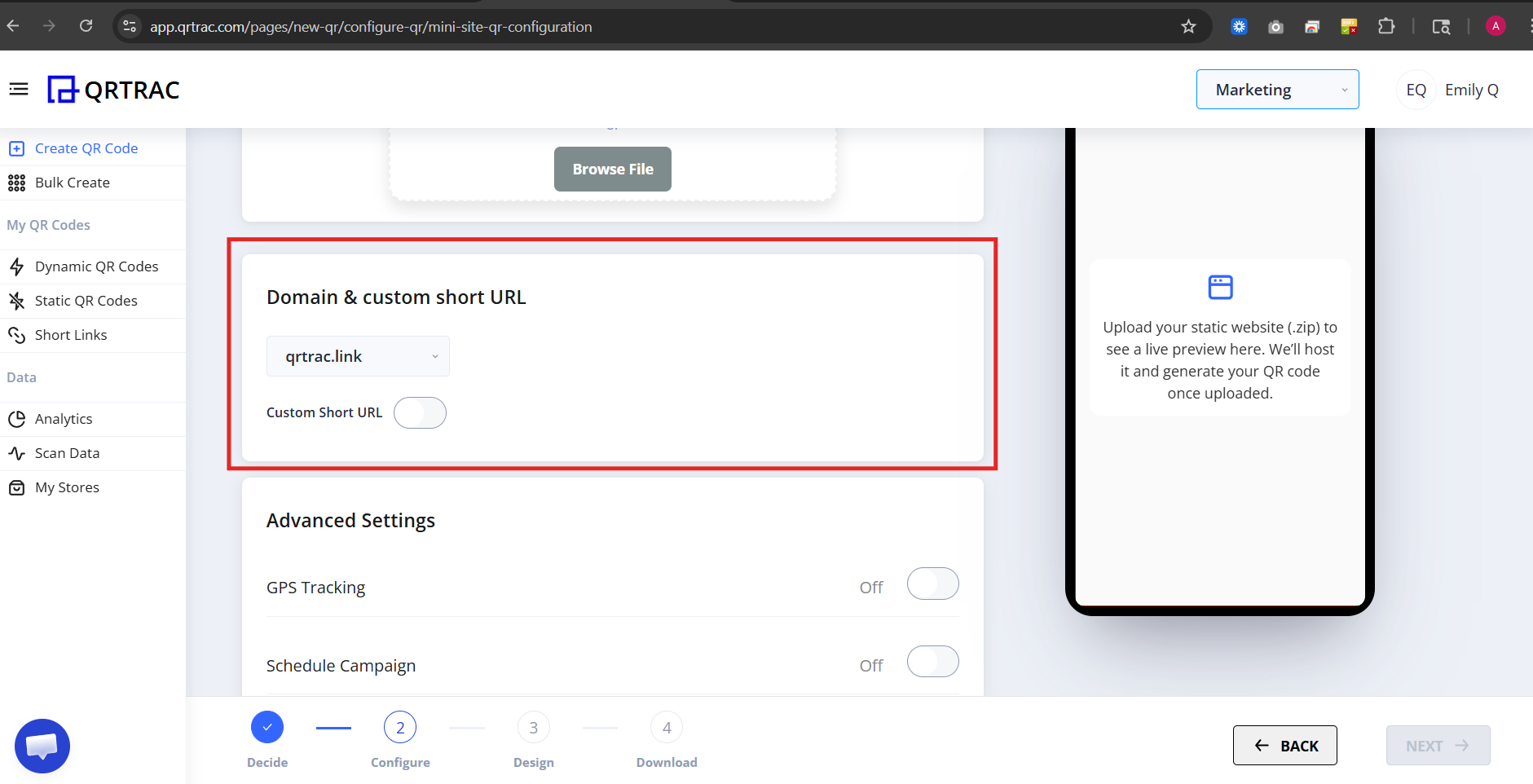Viewport: 1533px width, 784px height.
Task: Click the Browse File button
Action: (x=612, y=169)
